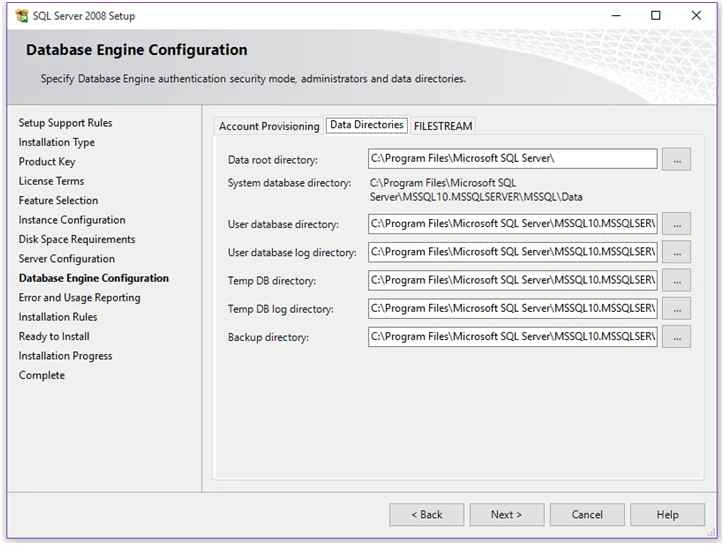This screenshot has width=724, height=545.
Task: Browse for Backup directory
Action: [x=676, y=337]
